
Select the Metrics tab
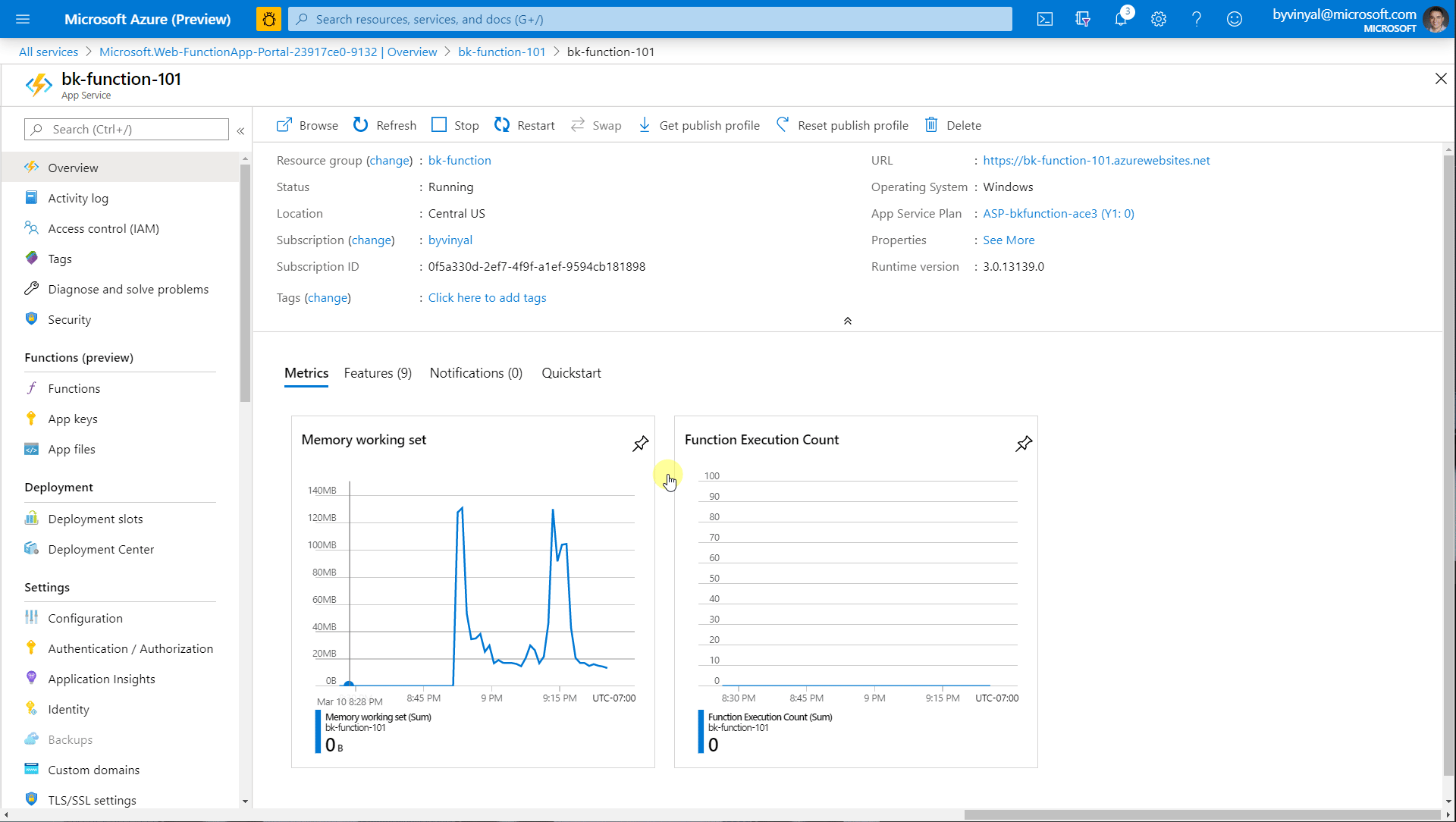(x=306, y=373)
